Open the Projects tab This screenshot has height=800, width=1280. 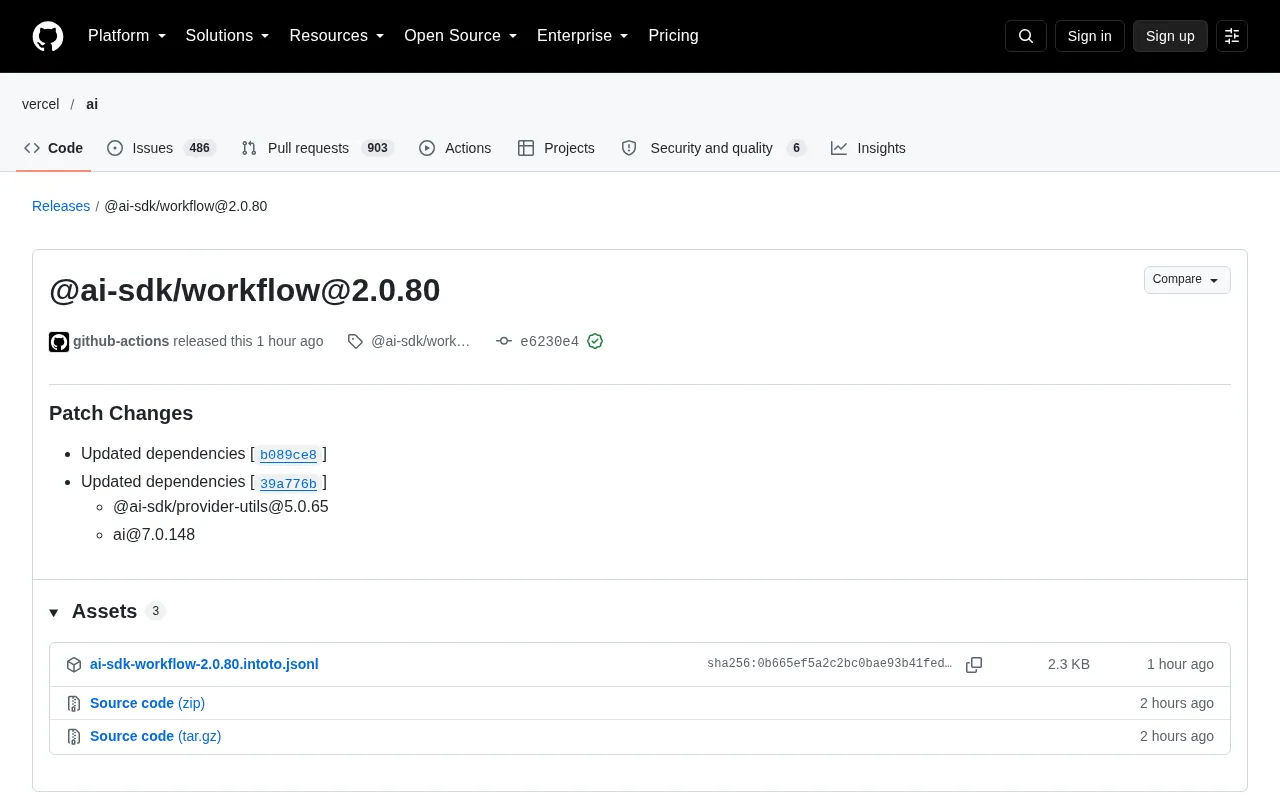tap(556, 148)
